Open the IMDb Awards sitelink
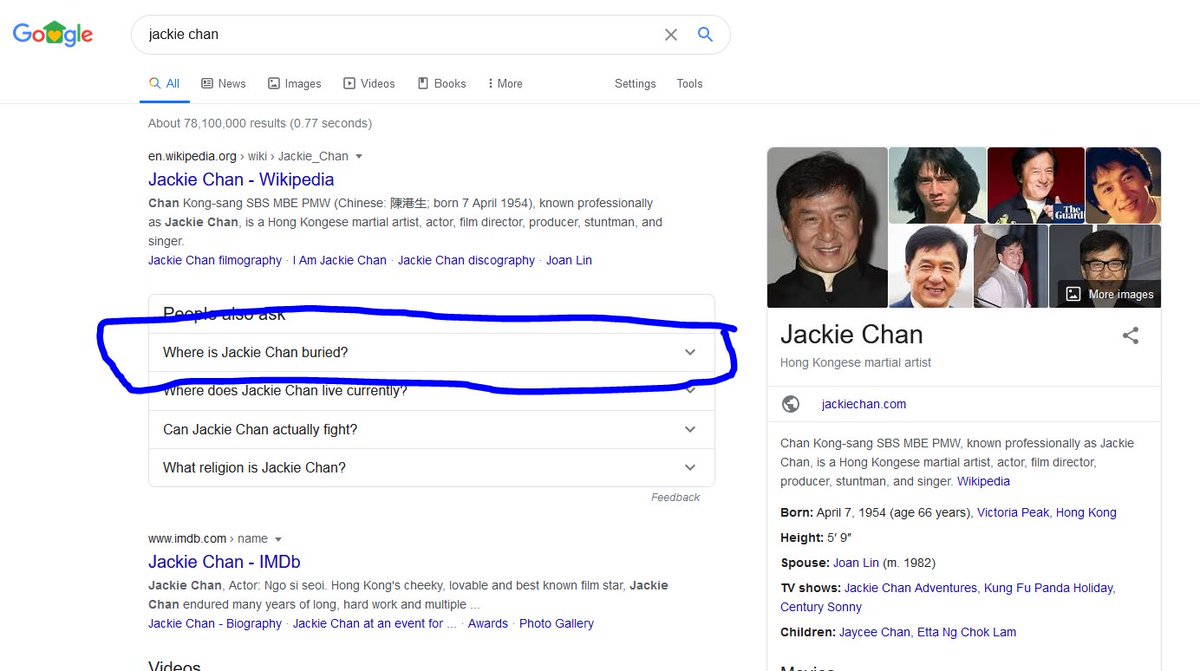This screenshot has height=671, width=1200. (x=488, y=623)
